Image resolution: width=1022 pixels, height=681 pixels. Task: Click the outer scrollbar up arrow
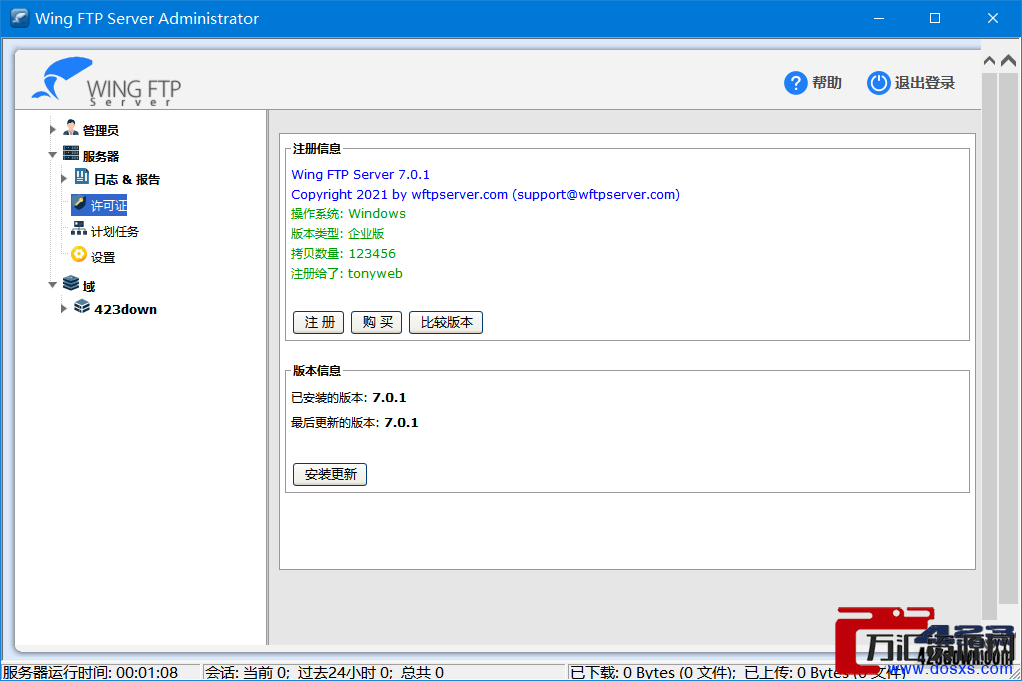pos(1008,61)
